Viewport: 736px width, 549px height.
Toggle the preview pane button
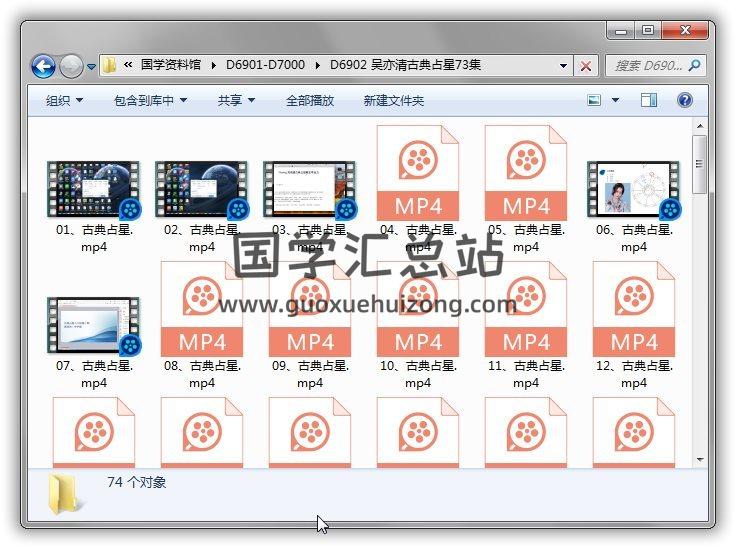(649, 100)
